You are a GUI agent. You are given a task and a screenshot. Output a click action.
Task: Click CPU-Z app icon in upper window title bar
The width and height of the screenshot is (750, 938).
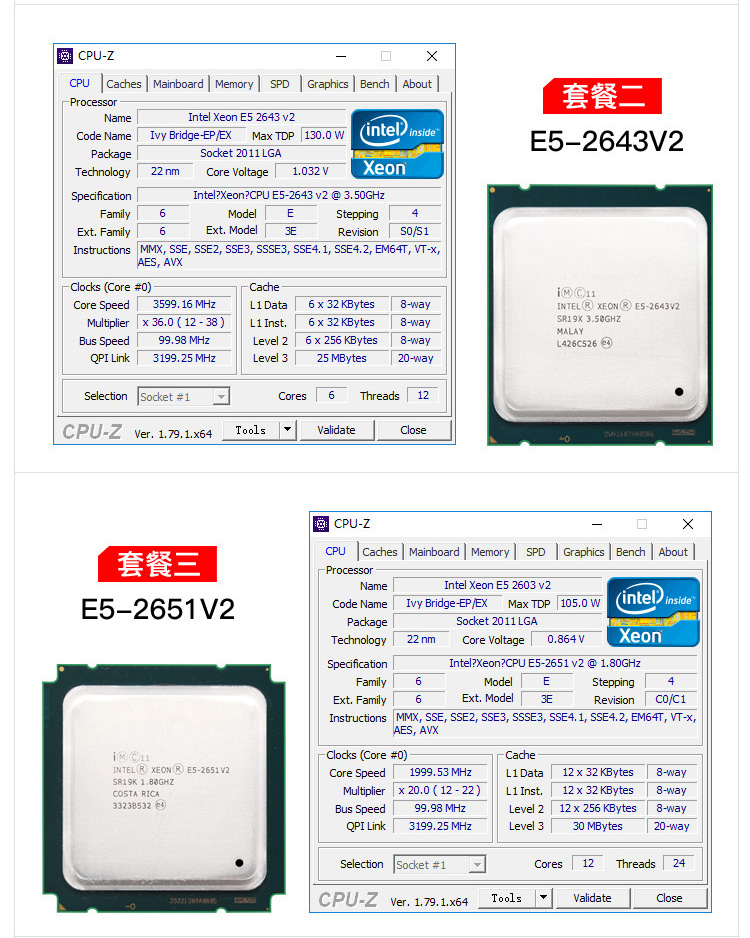tap(65, 56)
